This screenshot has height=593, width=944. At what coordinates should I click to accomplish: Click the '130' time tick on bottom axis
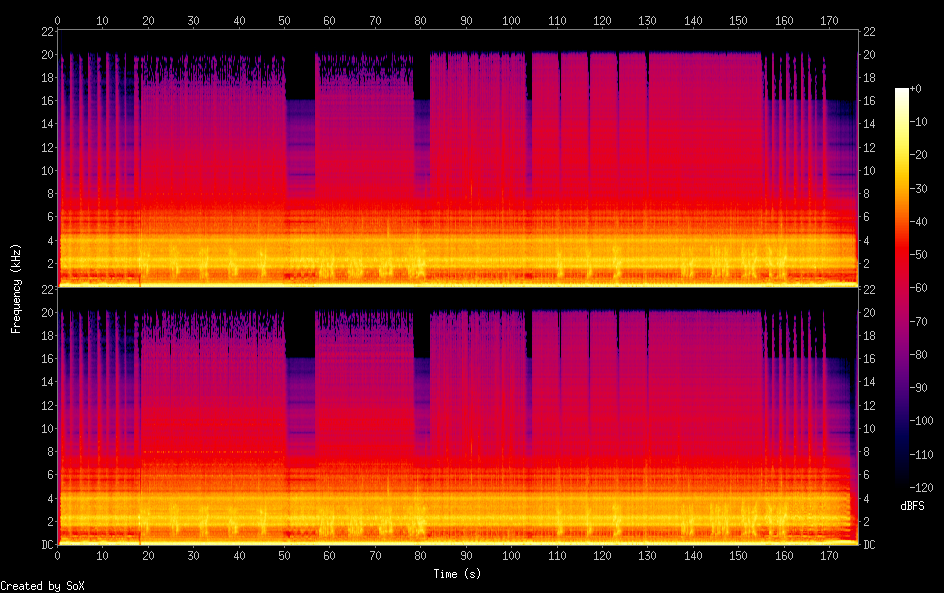point(648,555)
